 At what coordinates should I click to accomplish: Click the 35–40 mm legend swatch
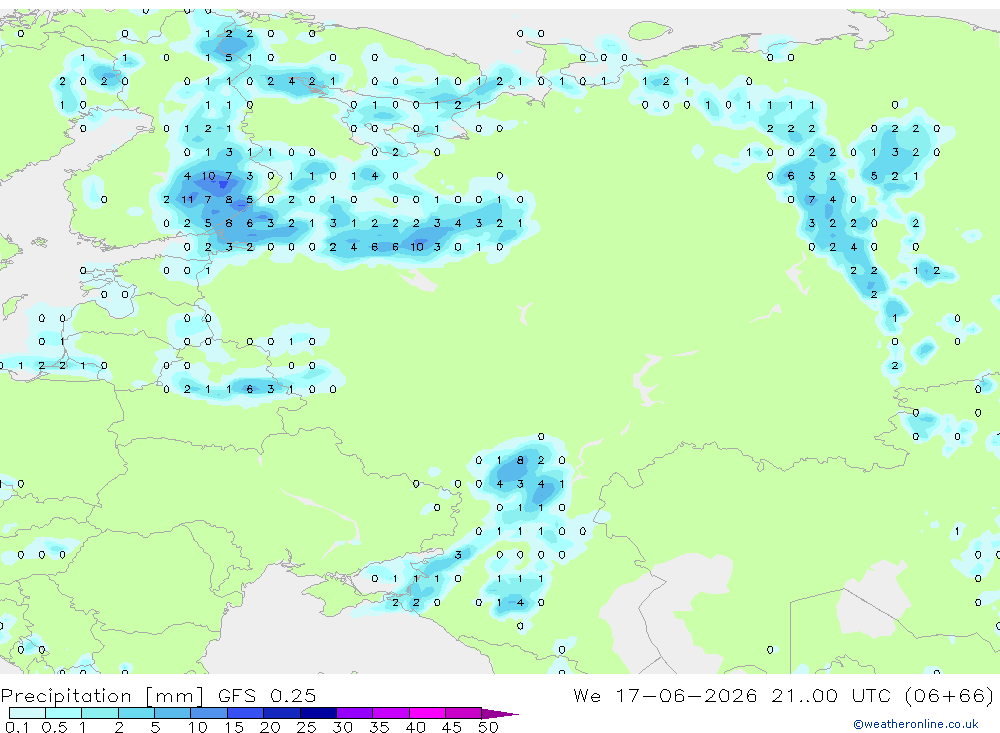[x=390, y=713]
